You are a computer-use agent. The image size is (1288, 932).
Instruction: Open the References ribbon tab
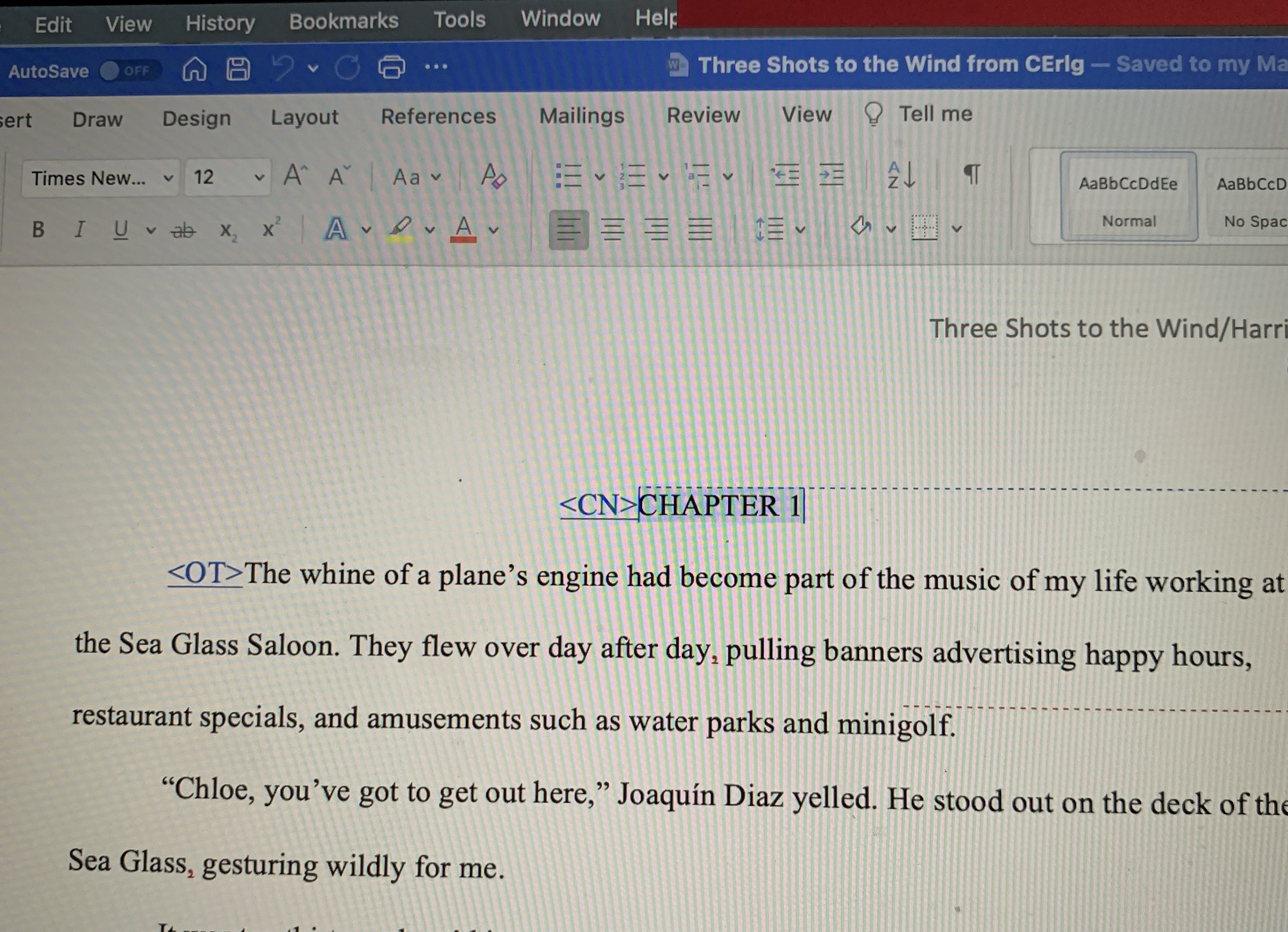(x=438, y=116)
